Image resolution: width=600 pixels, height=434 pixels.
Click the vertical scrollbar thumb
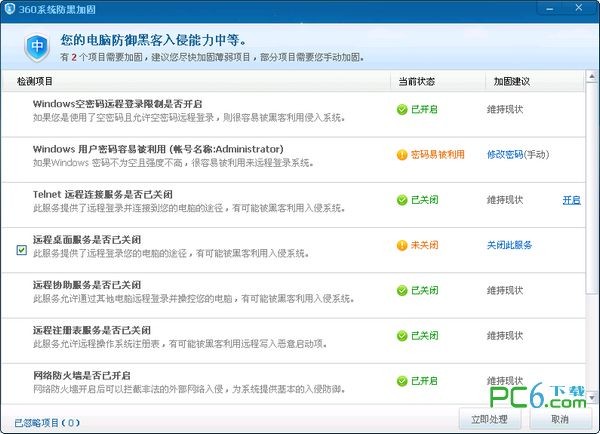592,188
